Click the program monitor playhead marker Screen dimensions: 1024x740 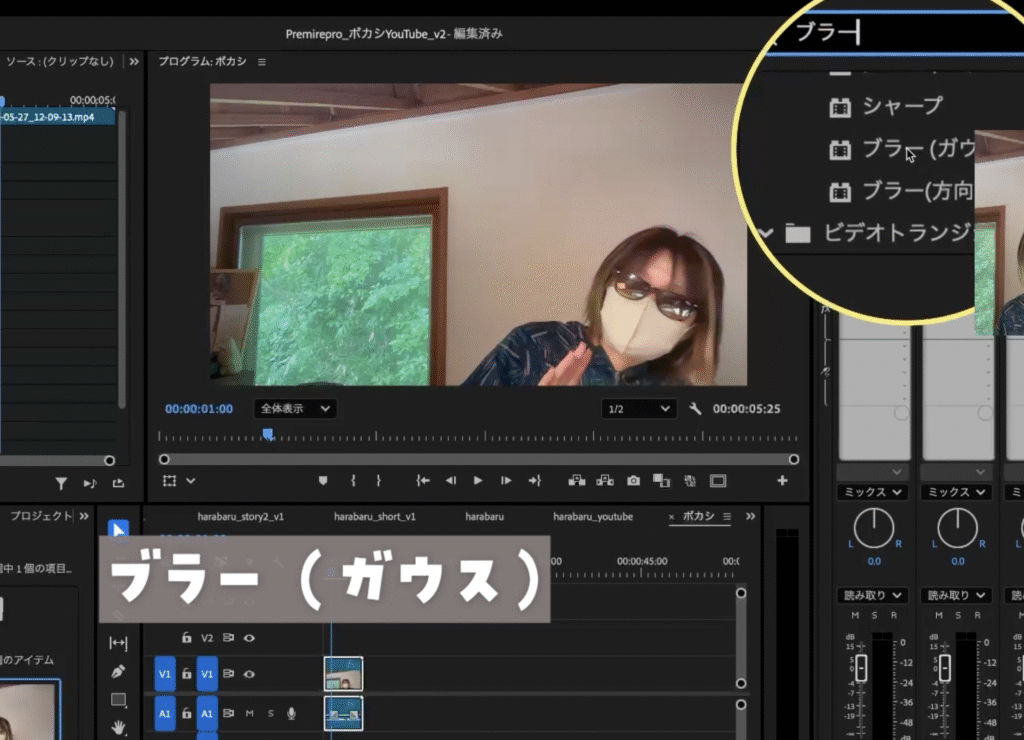(268, 434)
